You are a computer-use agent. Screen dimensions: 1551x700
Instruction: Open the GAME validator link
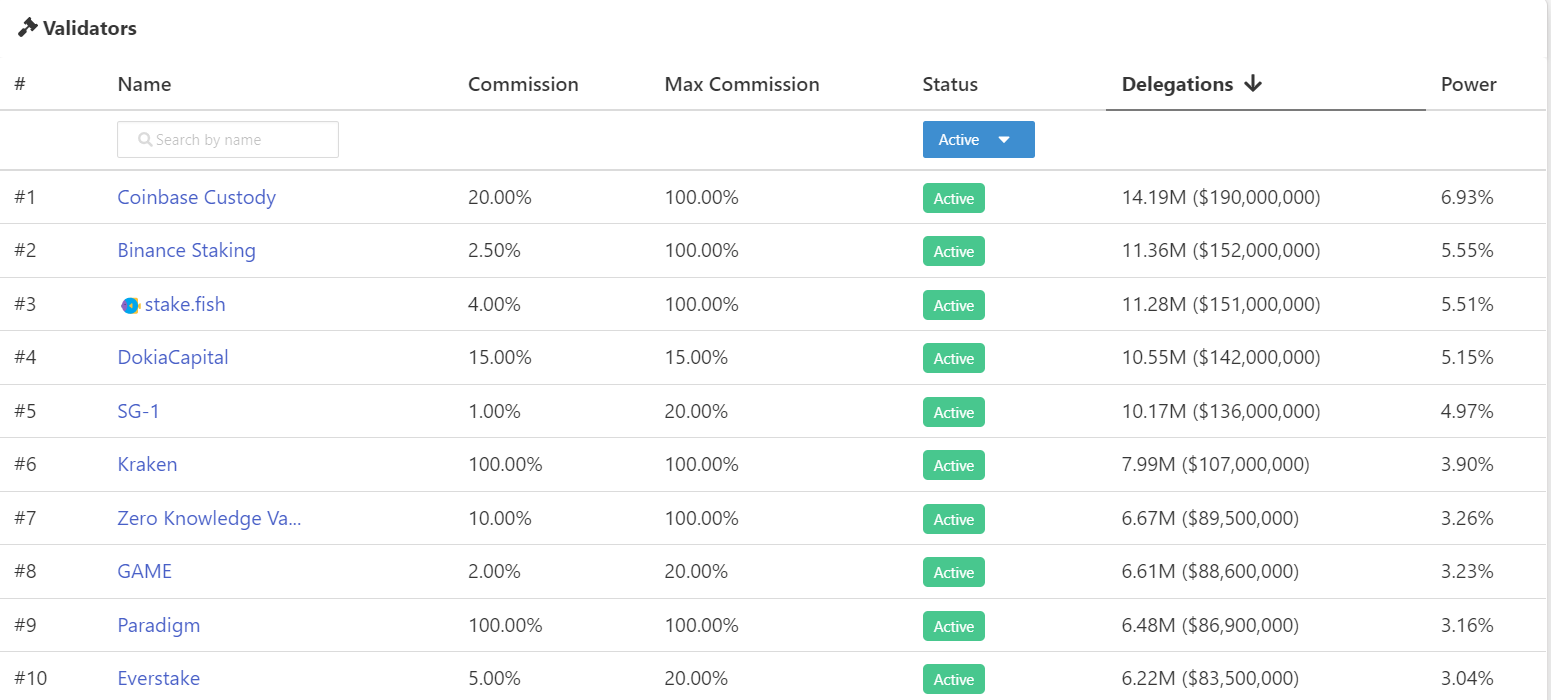(145, 571)
